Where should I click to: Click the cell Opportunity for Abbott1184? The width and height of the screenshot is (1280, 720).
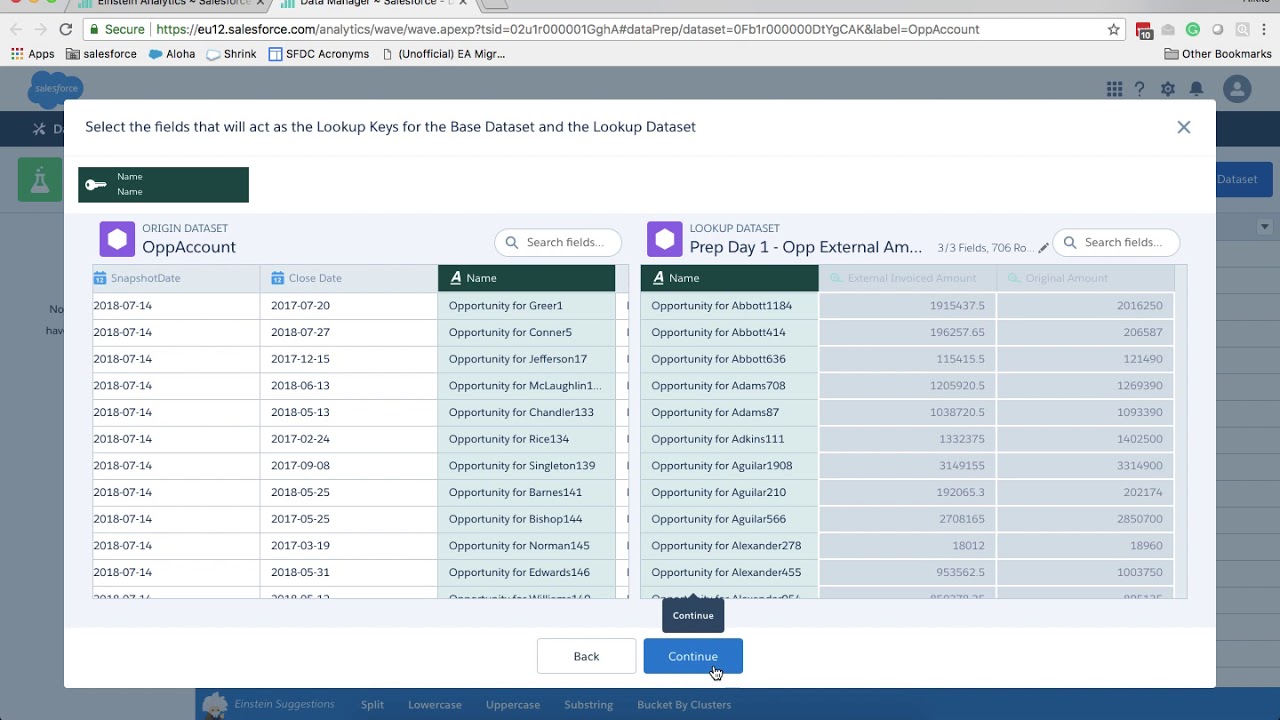pyautogui.click(x=729, y=305)
